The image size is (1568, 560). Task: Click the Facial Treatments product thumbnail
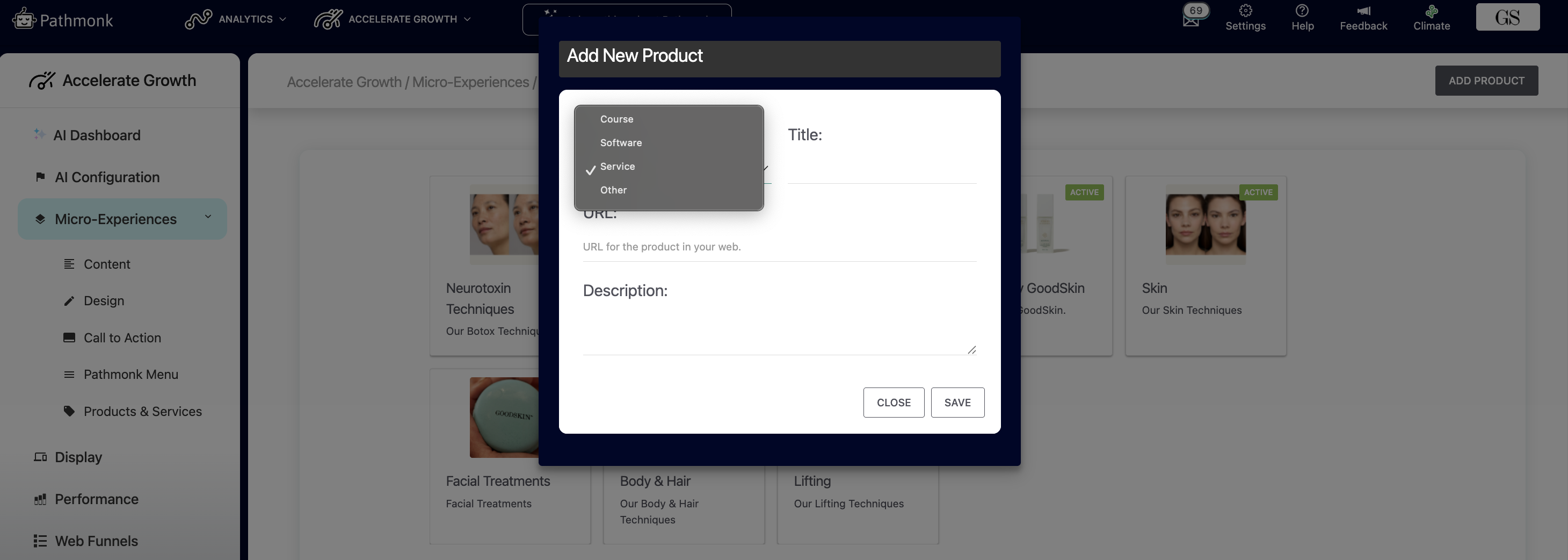(x=504, y=418)
